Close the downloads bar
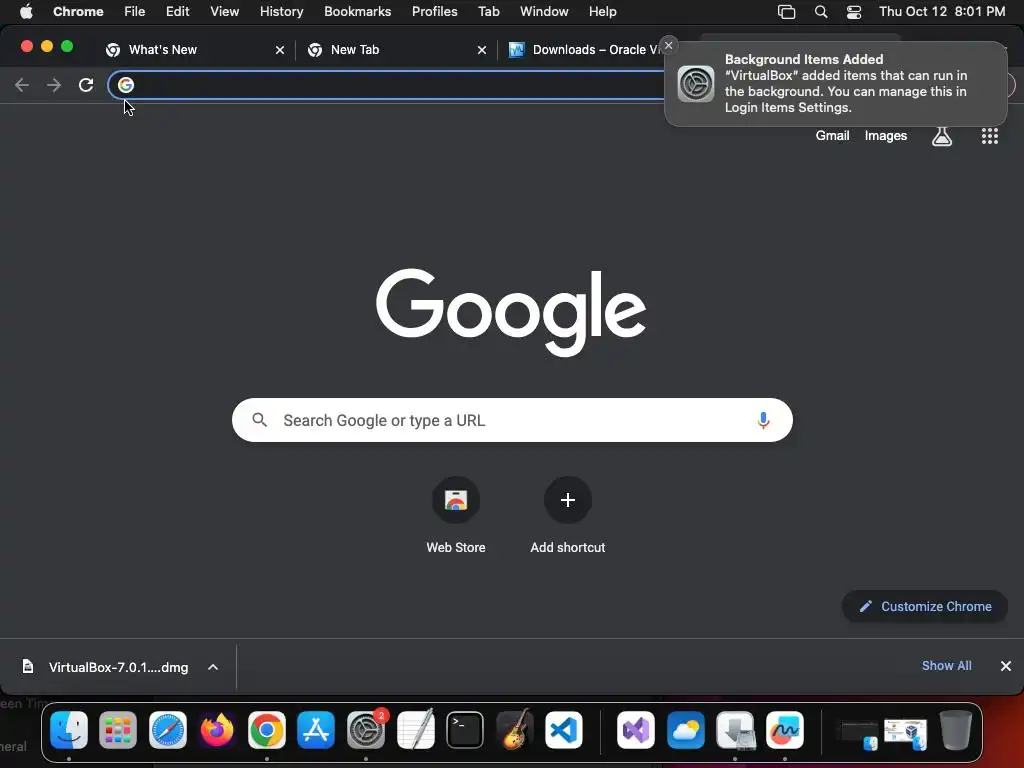The height and width of the screenshot is (768, 1024). [1006, 666]
